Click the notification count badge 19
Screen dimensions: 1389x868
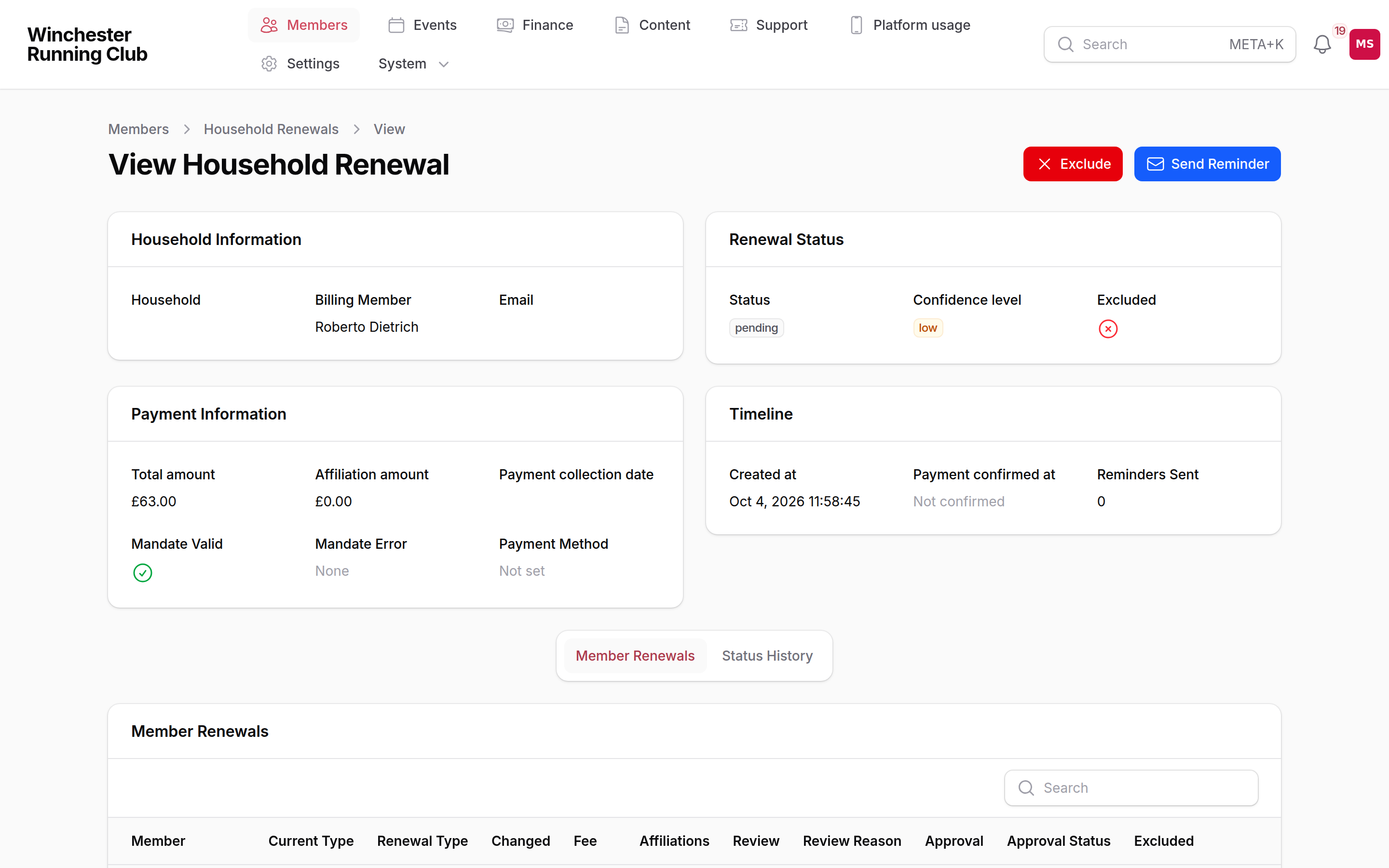(x=1340, y=30)
